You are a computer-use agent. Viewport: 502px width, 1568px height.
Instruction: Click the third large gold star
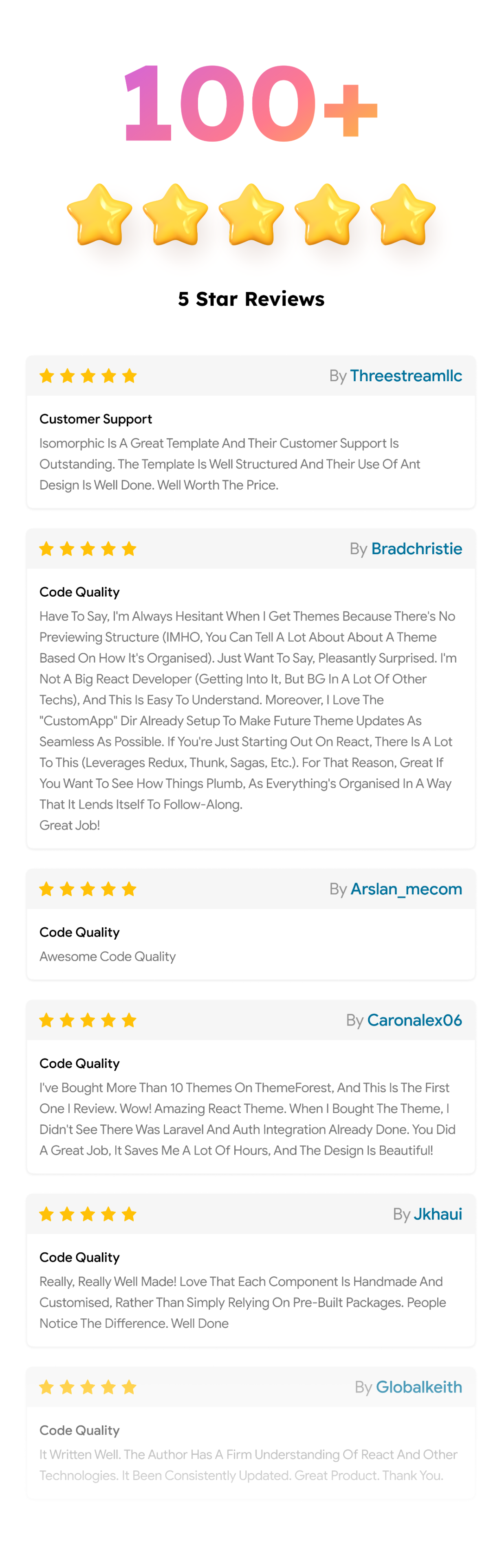coord(251,214)
